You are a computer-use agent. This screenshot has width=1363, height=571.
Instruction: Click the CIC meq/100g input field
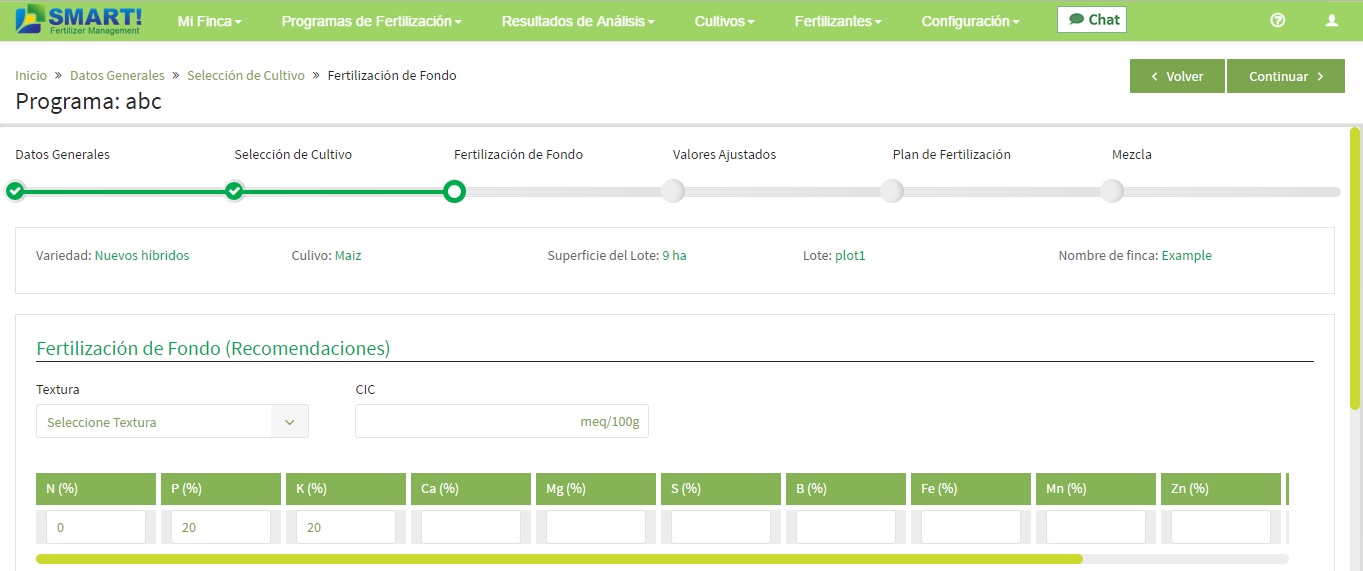point(502,421)
